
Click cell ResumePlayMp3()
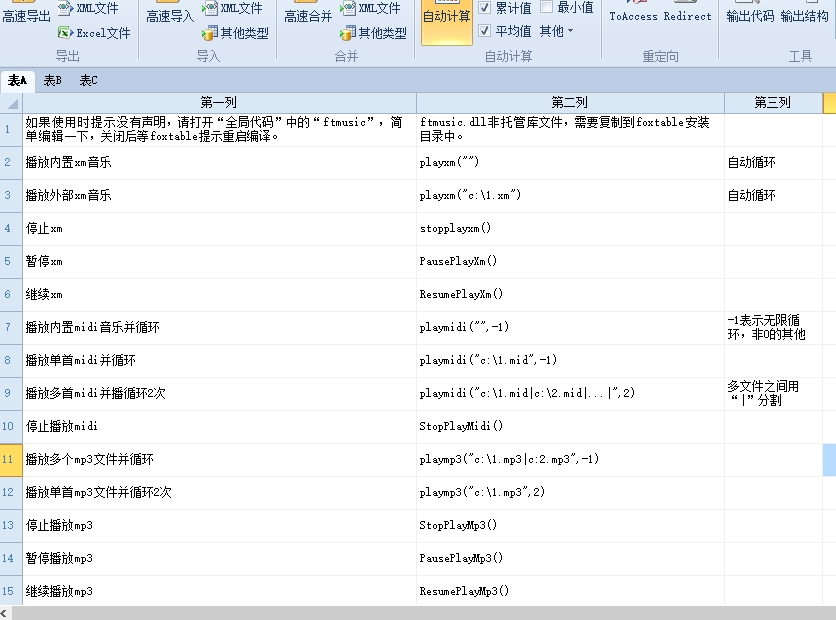(x=570, y=591)
